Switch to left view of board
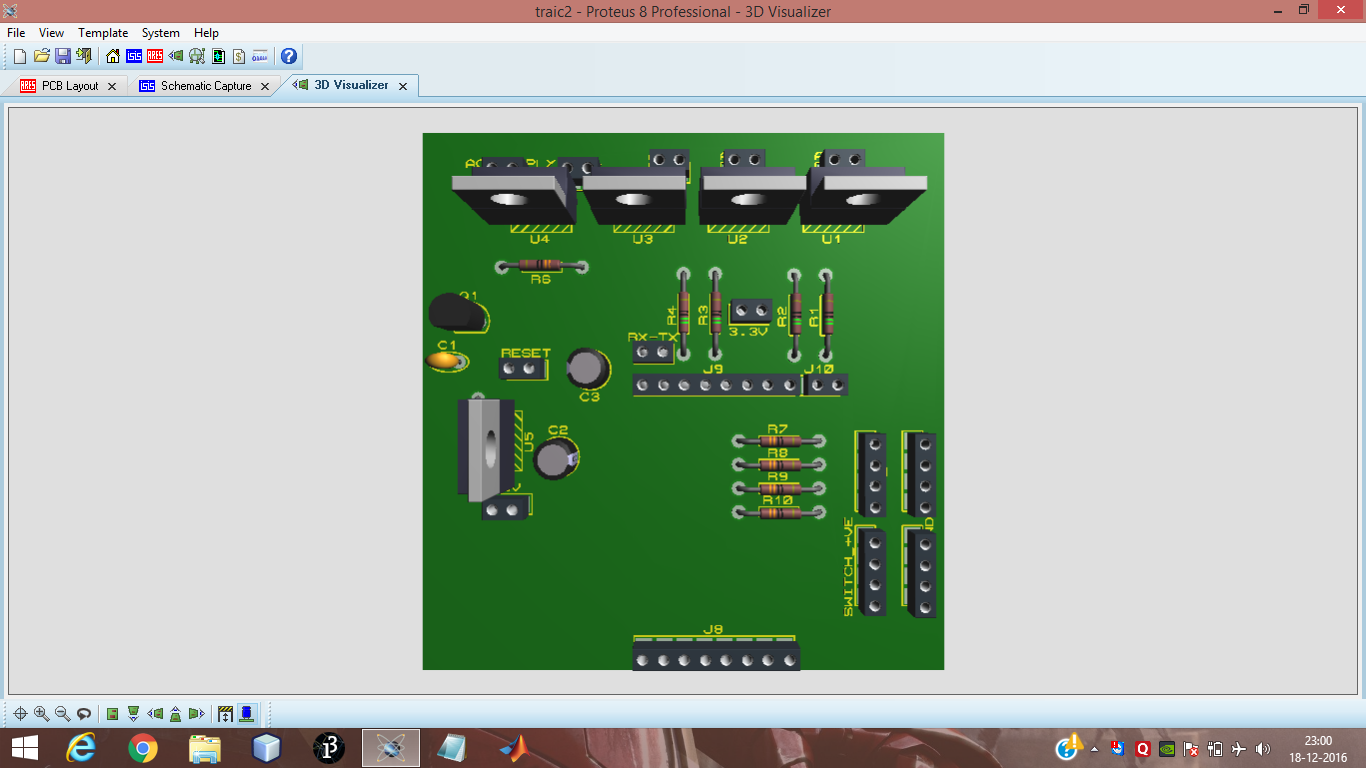Image resolution: width=1366 pixels, height=768 pixels. pos(155,714)
